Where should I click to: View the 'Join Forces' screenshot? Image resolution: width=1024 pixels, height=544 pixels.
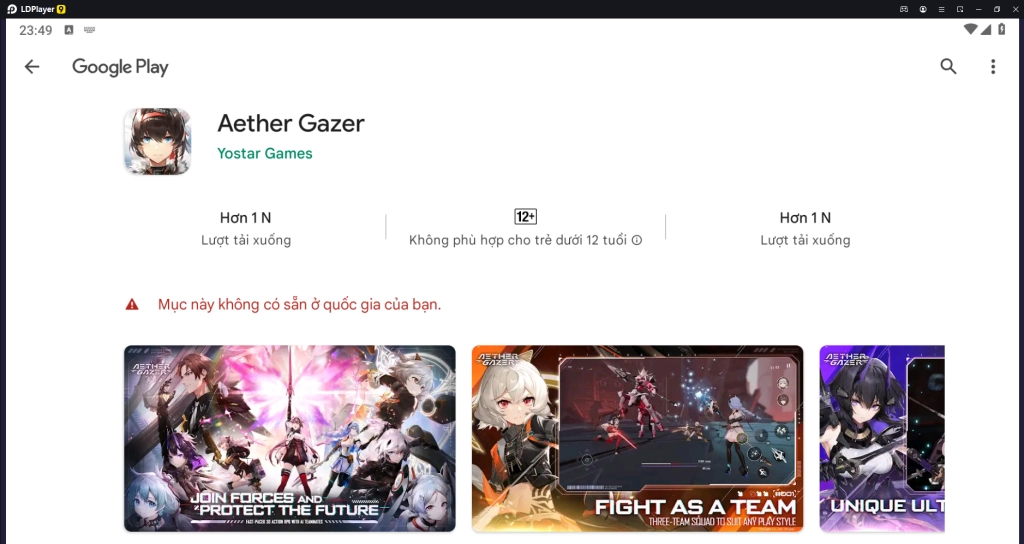(x=290, y=438)
